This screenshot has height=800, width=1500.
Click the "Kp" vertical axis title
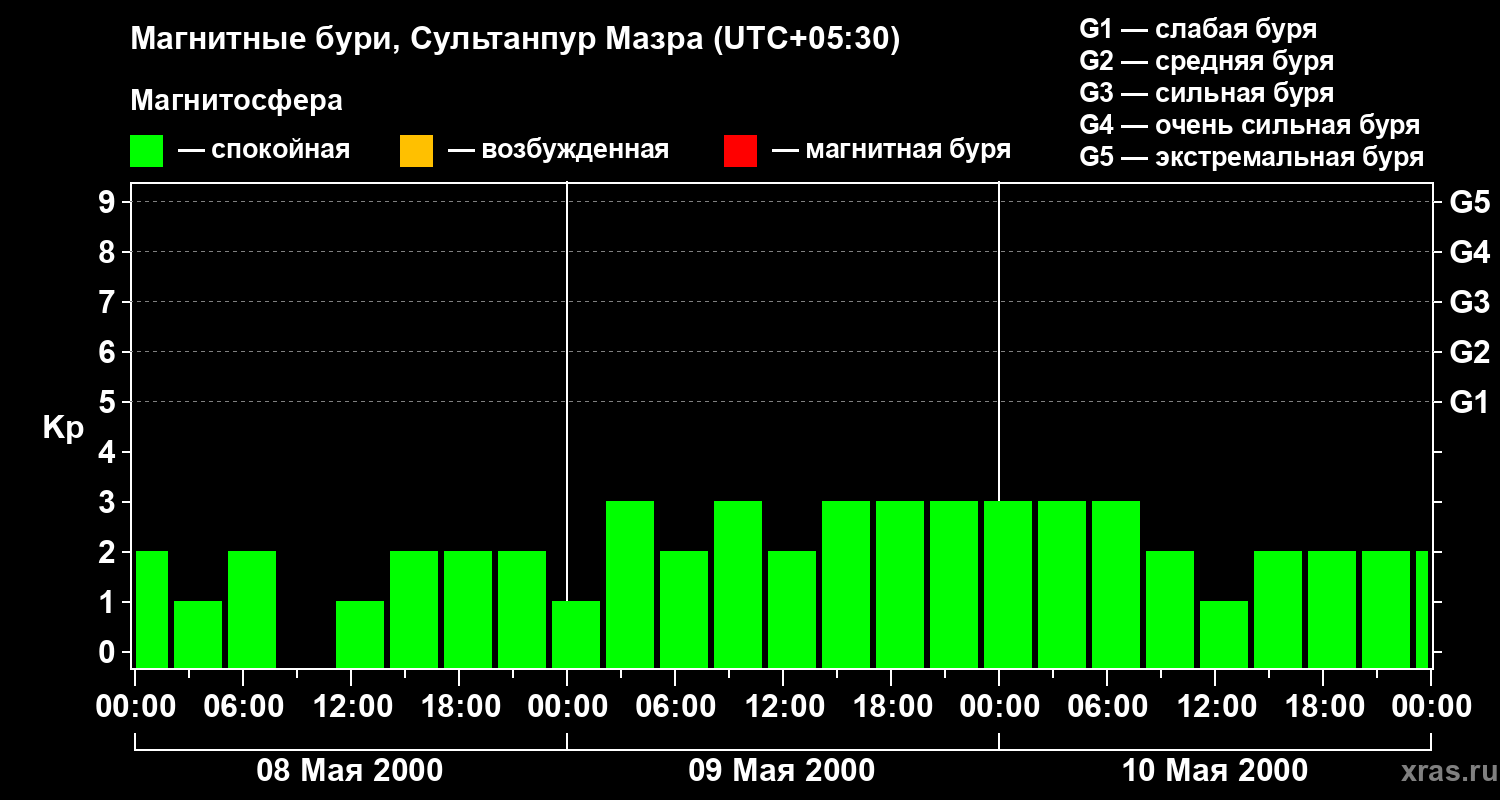pyautogui.click(x=63, y=427)
